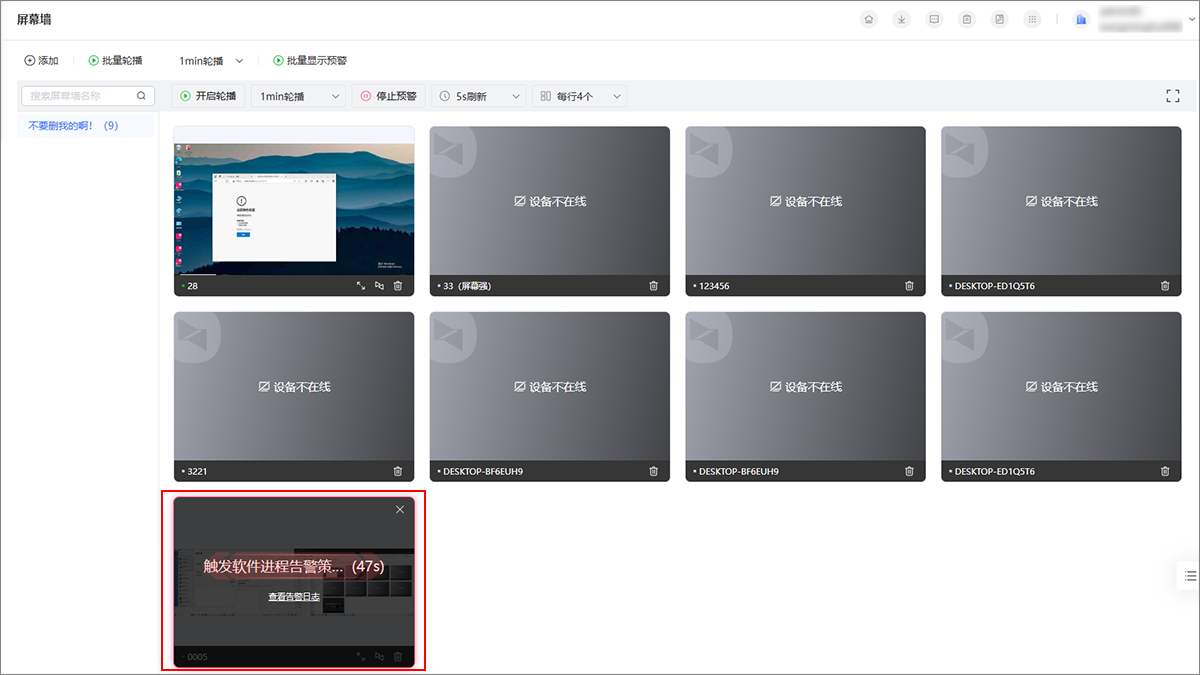Click the home icon in the header
This screenshot has width=1200, height=675.
[870, 19]
